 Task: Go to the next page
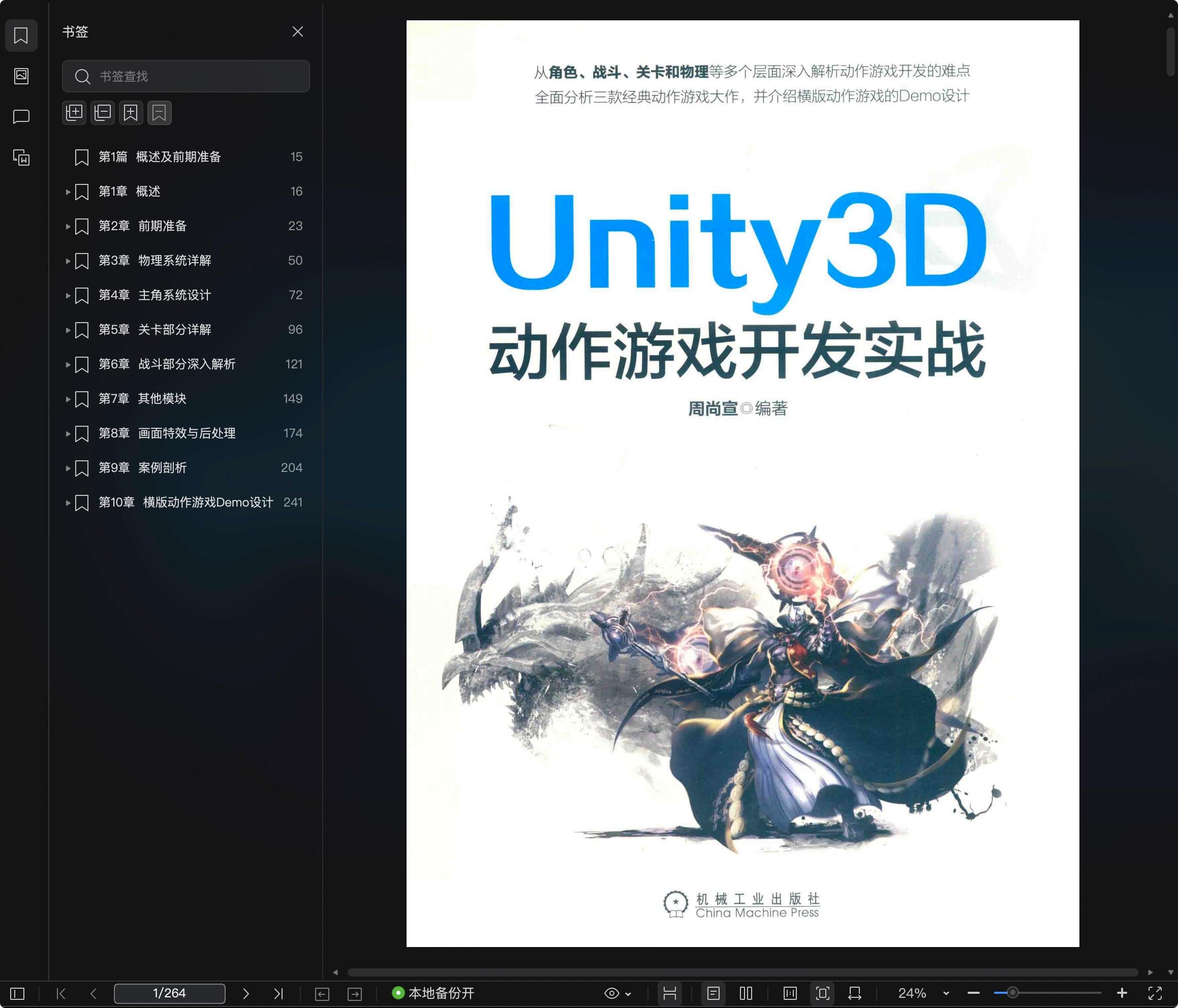coord(245,993)
